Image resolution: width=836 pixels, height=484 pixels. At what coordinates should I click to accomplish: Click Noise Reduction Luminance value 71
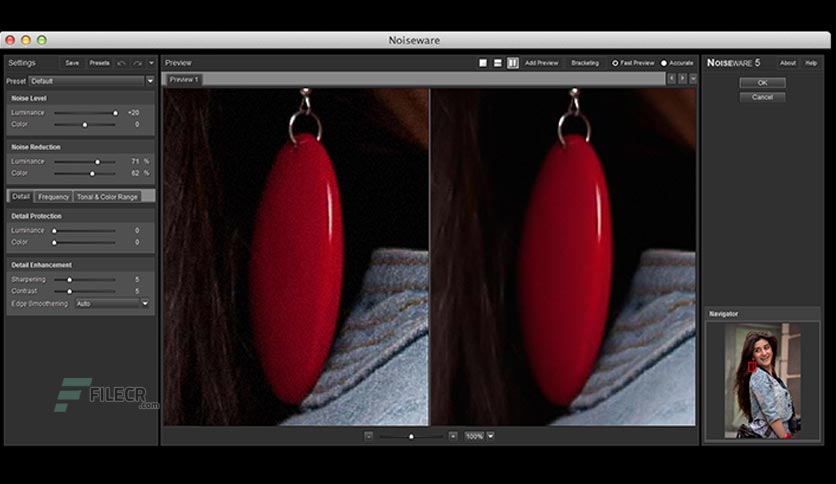pyautogui.click(x=135, y=162)
